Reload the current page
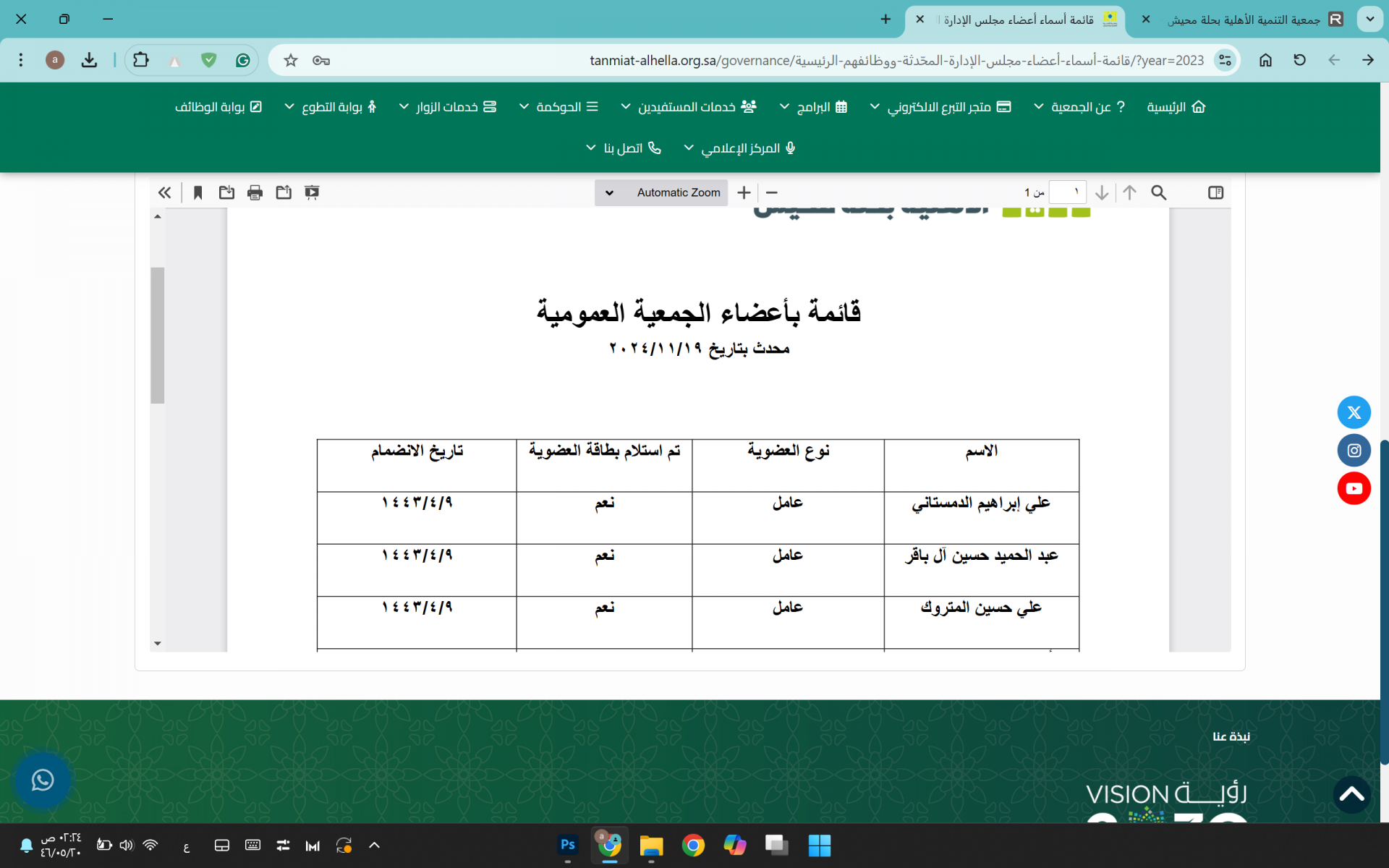The height and width of the screenshot is (868, 1389). (x=1299, y=60)
